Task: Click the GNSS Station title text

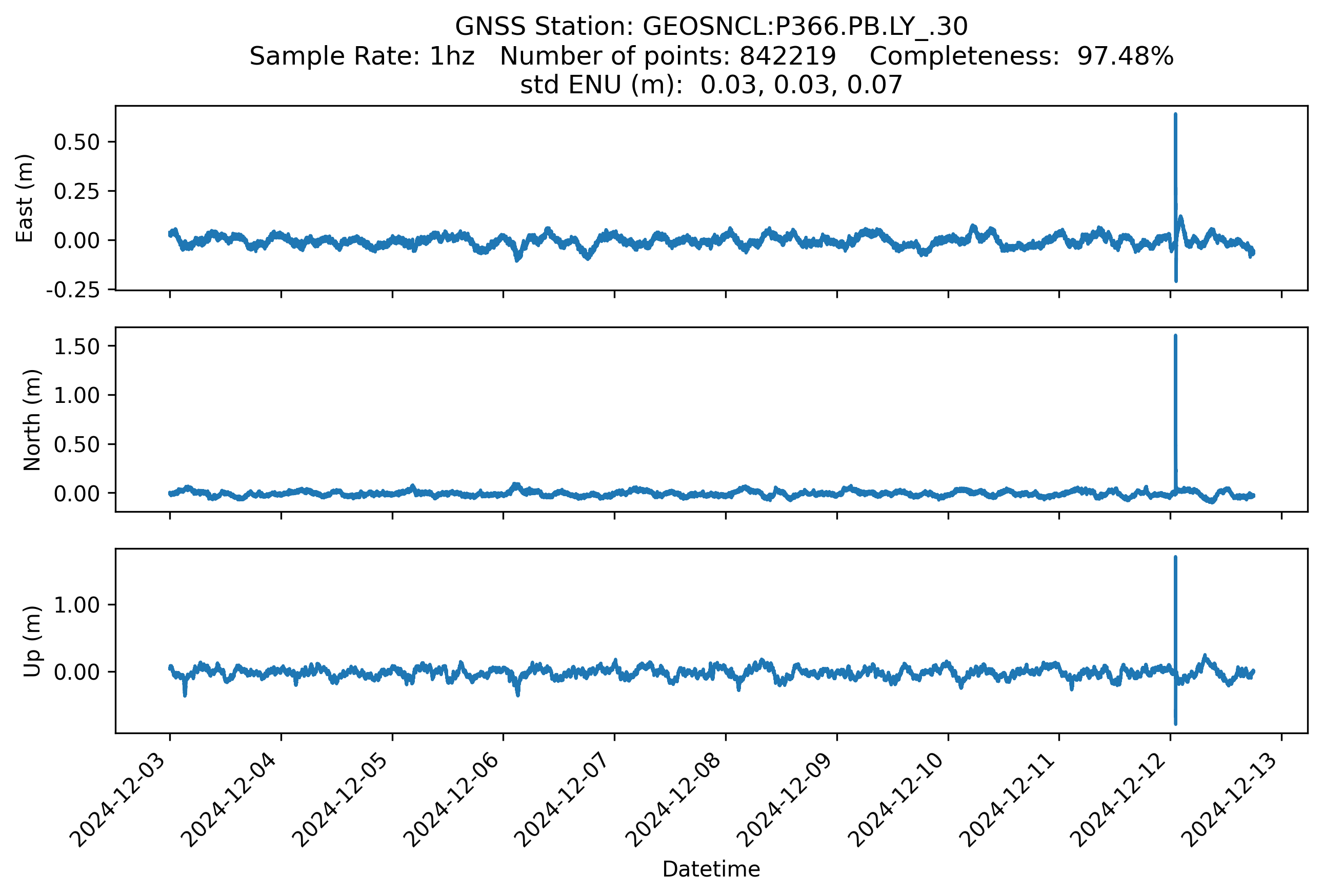Action: tap(711, 27)
